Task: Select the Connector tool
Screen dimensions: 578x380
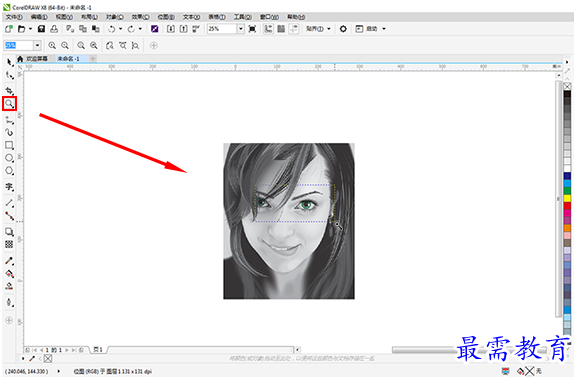Action: [10, 216]
